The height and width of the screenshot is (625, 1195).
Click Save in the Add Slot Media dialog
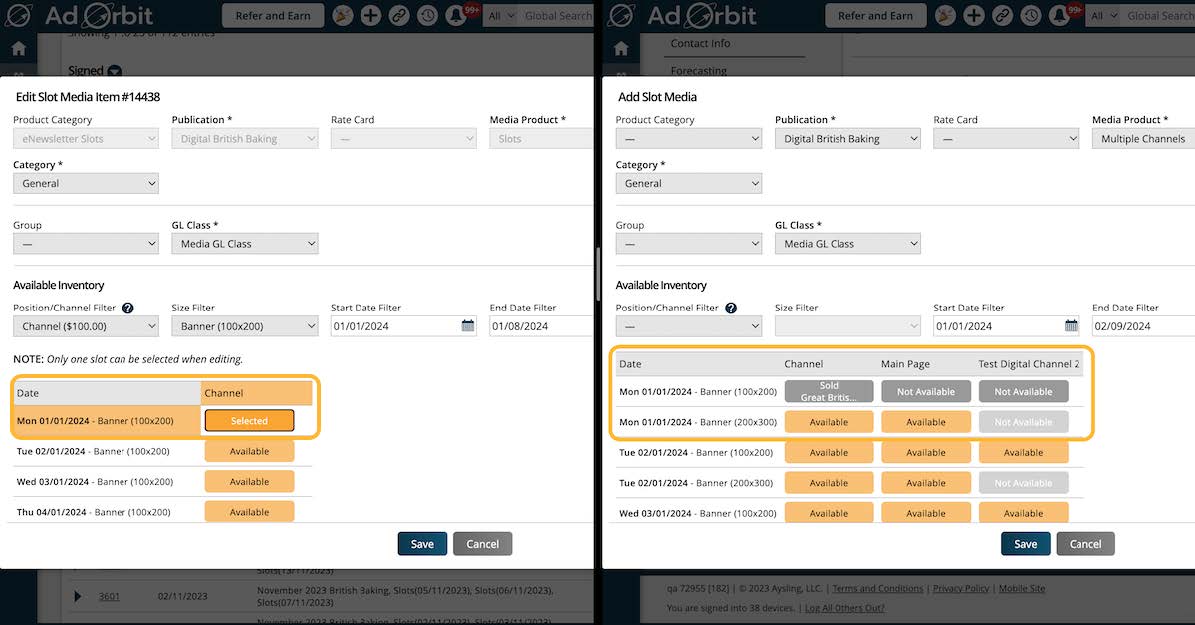(x=1026, y=543)
